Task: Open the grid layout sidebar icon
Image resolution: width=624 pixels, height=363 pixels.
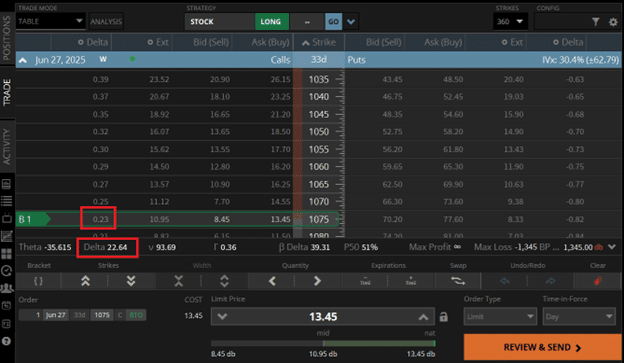Action: coord(6,254)
